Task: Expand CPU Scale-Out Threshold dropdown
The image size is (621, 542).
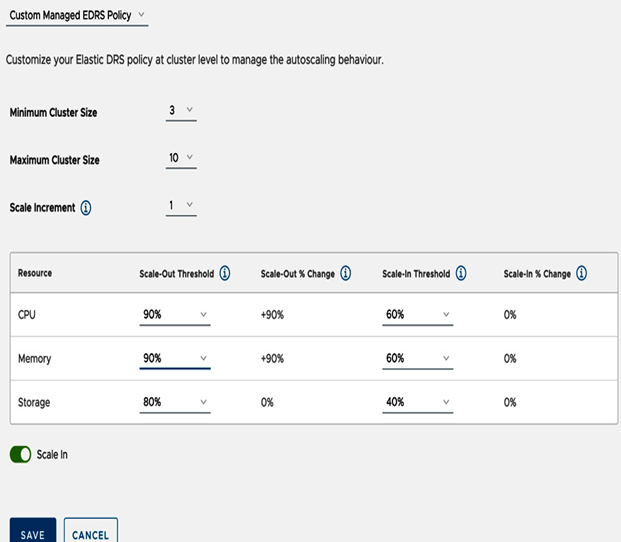Action: click(x=175, y=315)
